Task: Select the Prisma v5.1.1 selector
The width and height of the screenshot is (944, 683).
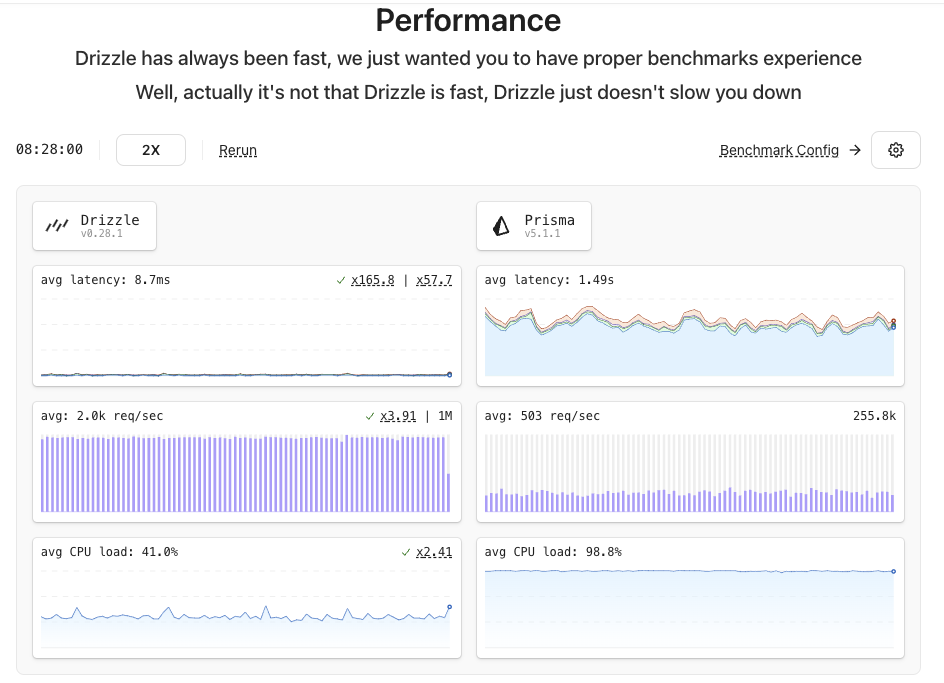Action: [534, 226]
